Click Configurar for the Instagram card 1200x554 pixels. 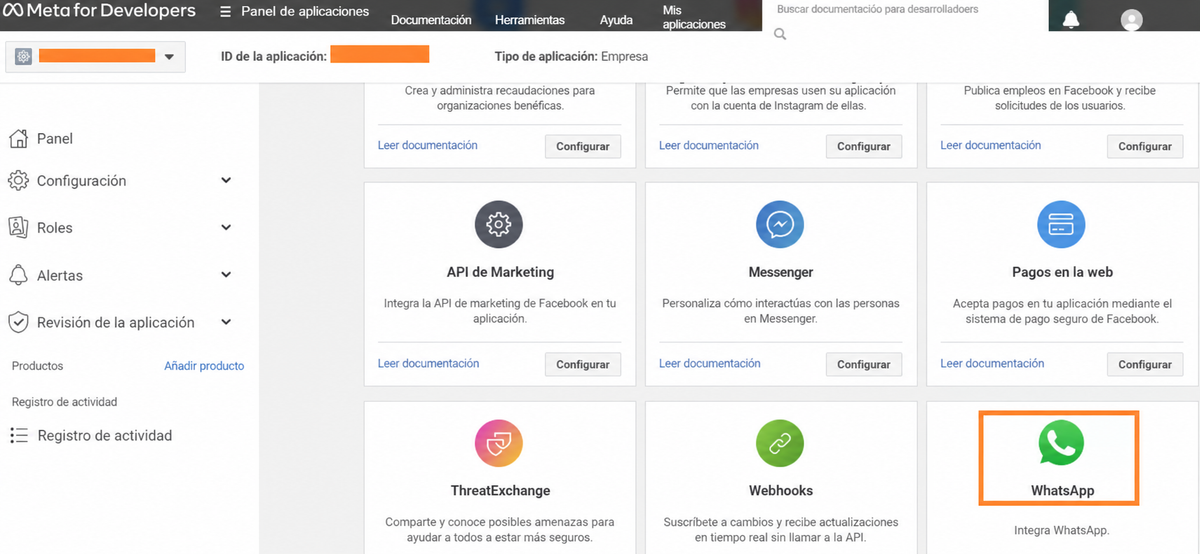tap(864, 146)
